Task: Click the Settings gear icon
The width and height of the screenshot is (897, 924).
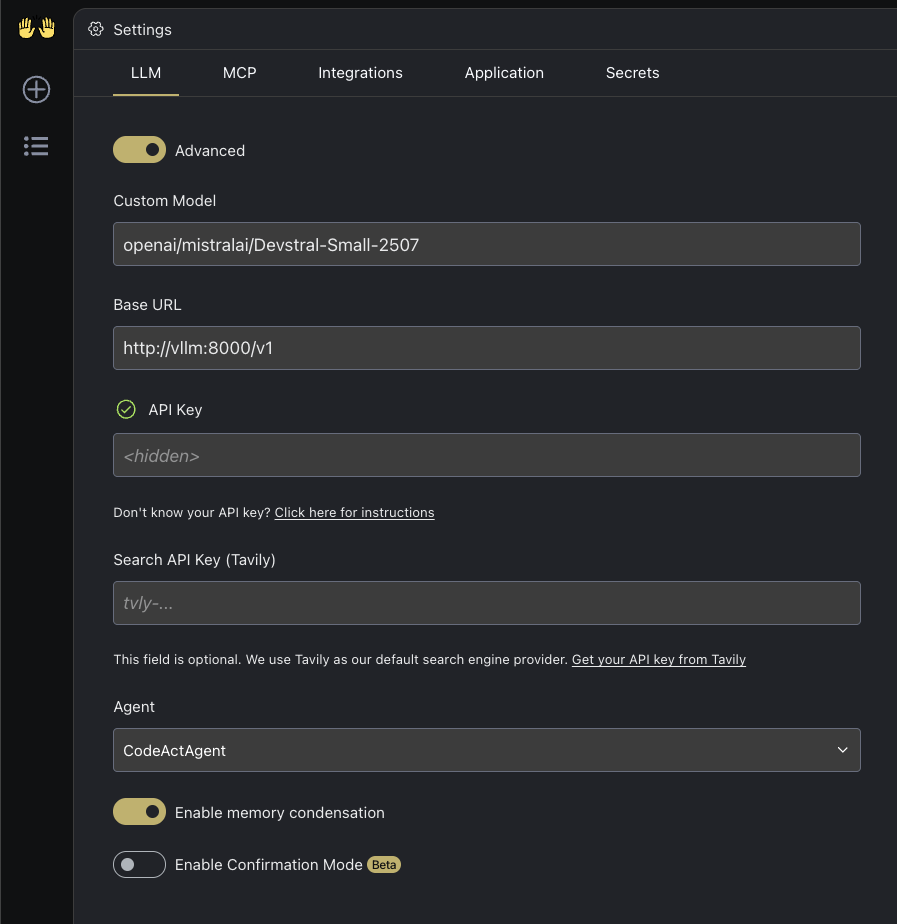Action: (96, 29)
